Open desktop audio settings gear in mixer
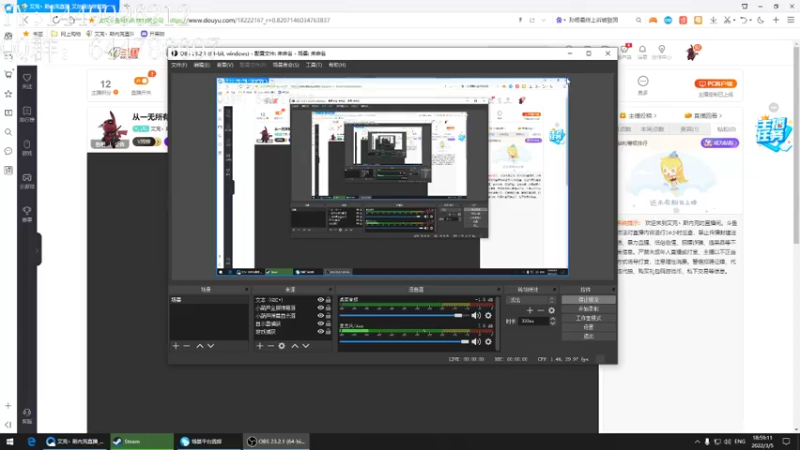Screen dimensions: 800x450 tap(488, 315)
